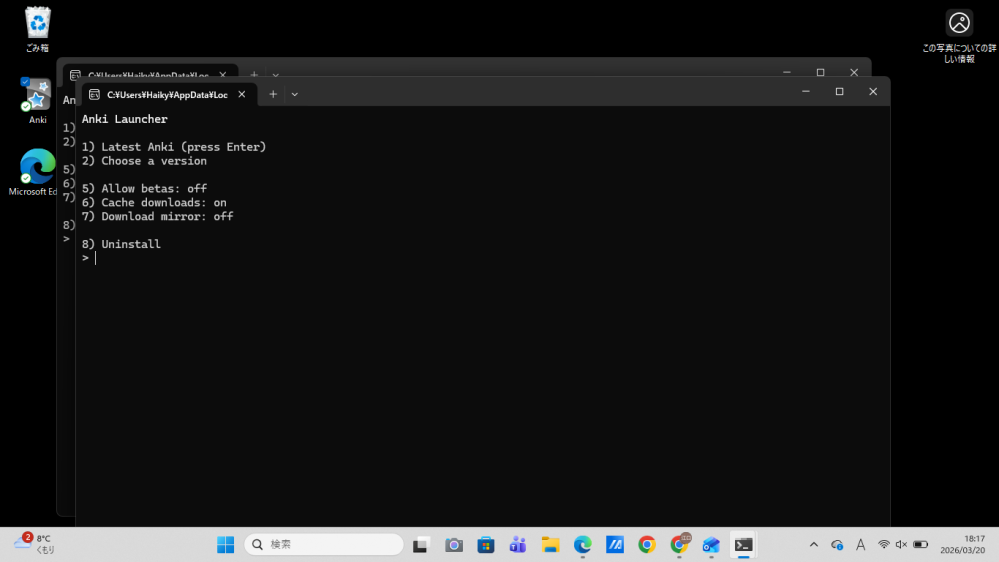Select the front terminal tab 'C:¥Users¥Haiky¥AppData¥Loc'

pos(160,94)
